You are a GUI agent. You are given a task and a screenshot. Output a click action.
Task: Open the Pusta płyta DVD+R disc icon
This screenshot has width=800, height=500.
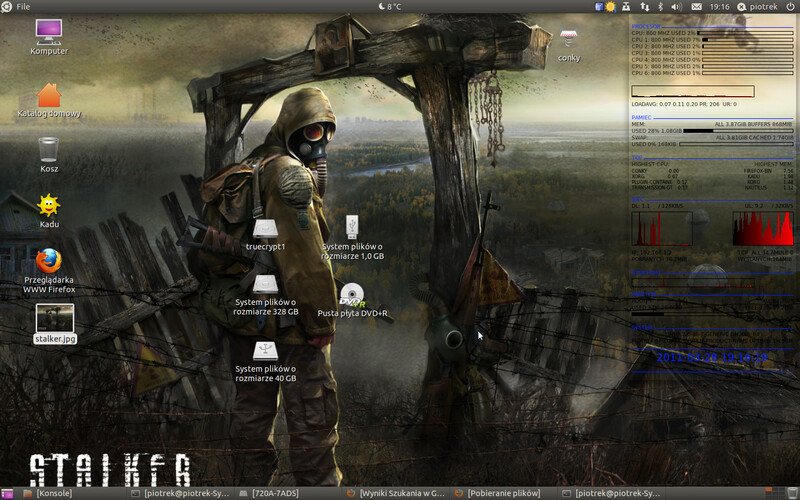[x=352, y=296]
